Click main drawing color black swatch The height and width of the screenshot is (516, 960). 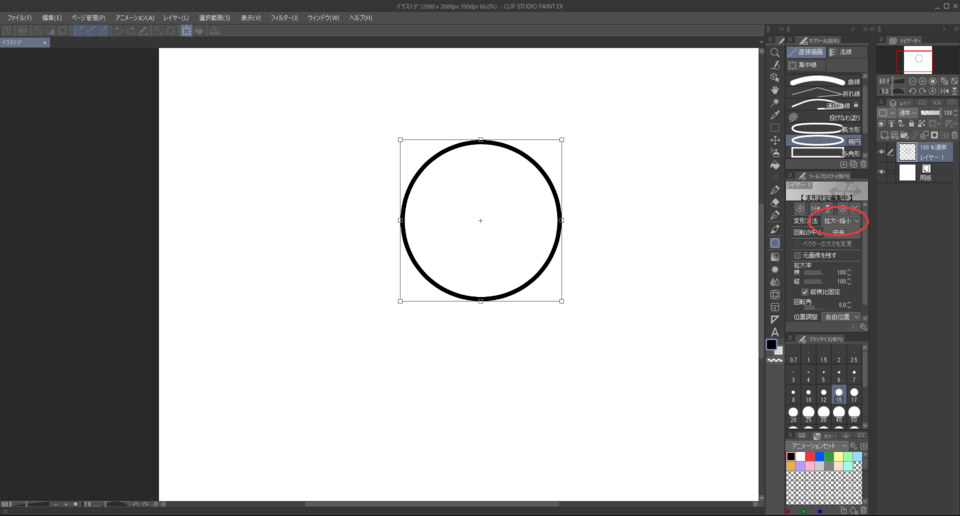[771, 345]
